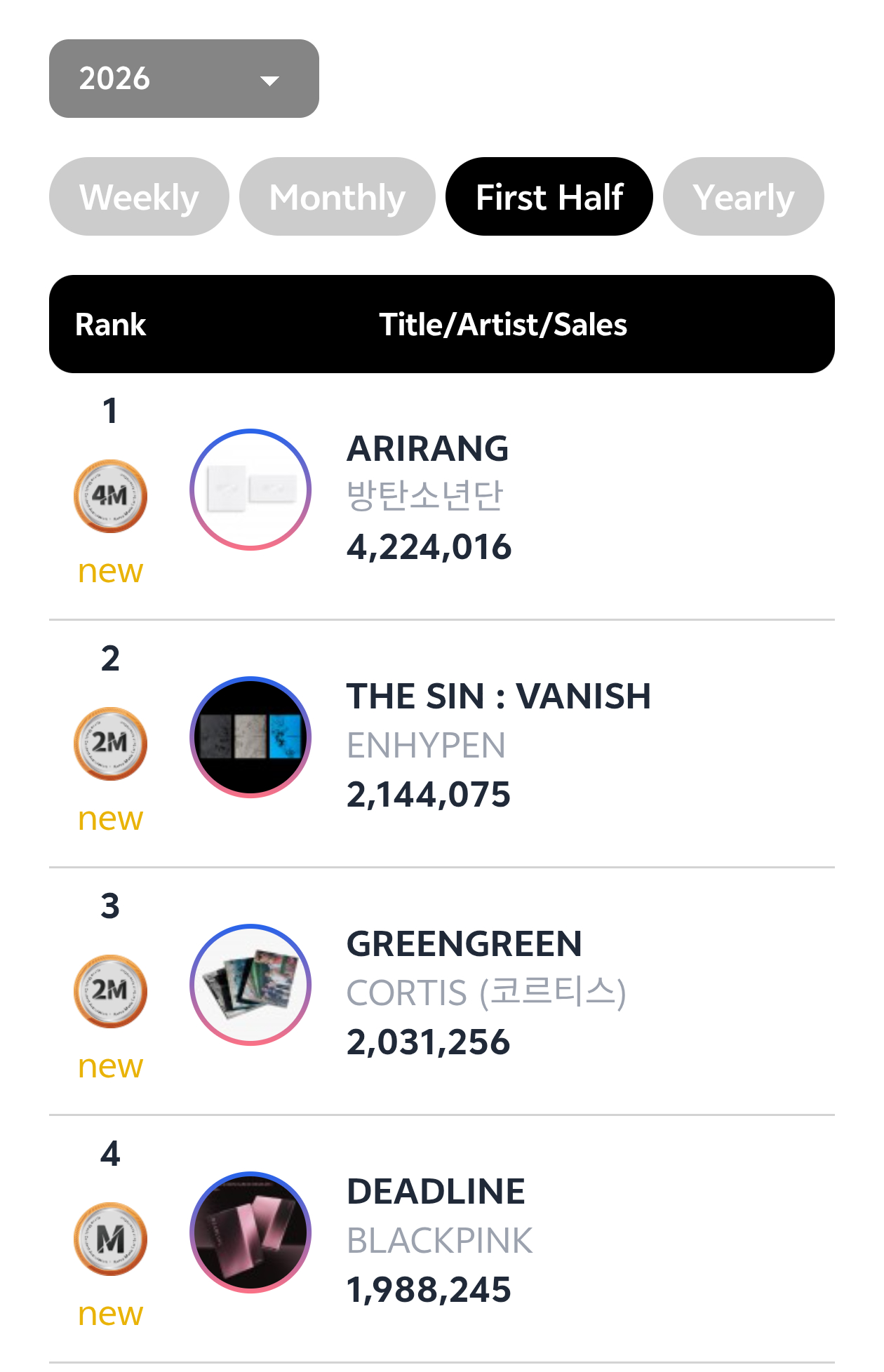Switch to the Weekly chart tab

(x=139, y=196)
